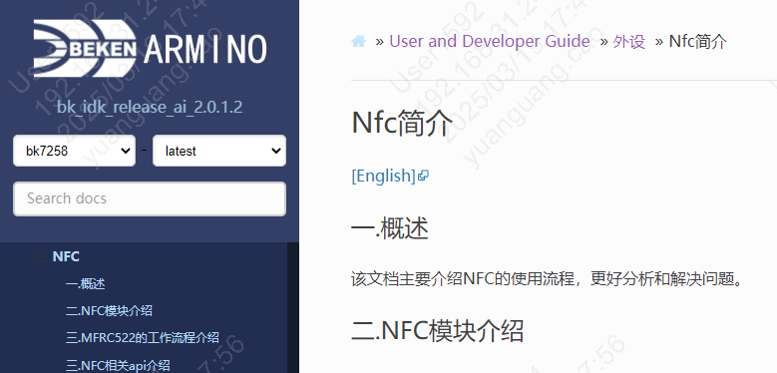Click the home icon in the breadcrumb
Image resolution: width=777 pixels, height=373 pixels.
click(x=359, y=42)
